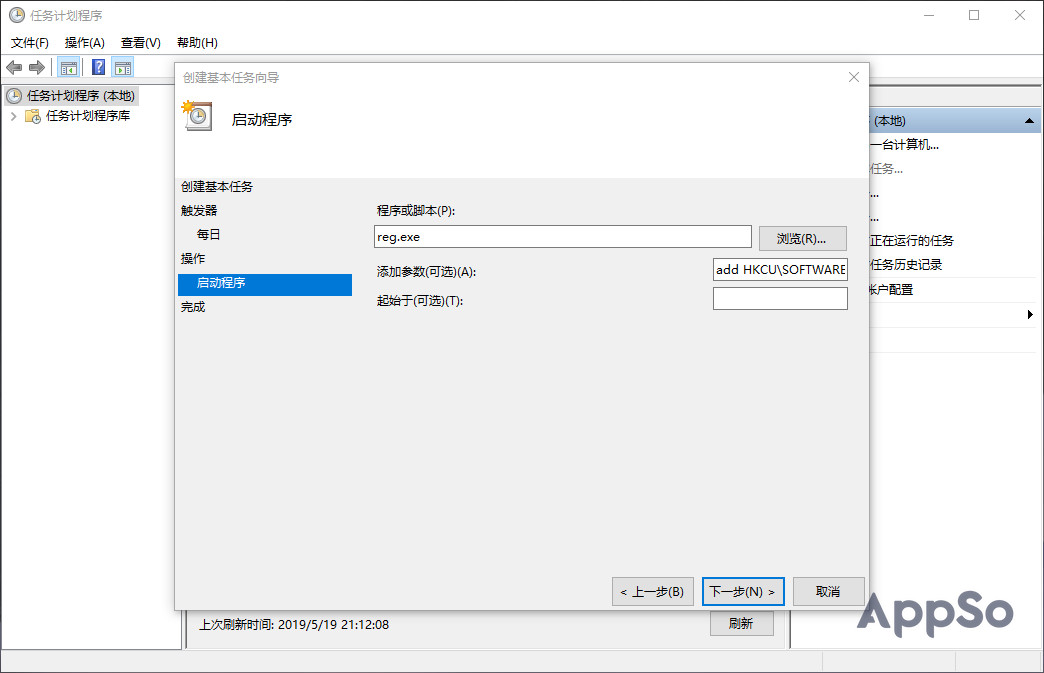Open the 操作(A) menu

point(85,43)
